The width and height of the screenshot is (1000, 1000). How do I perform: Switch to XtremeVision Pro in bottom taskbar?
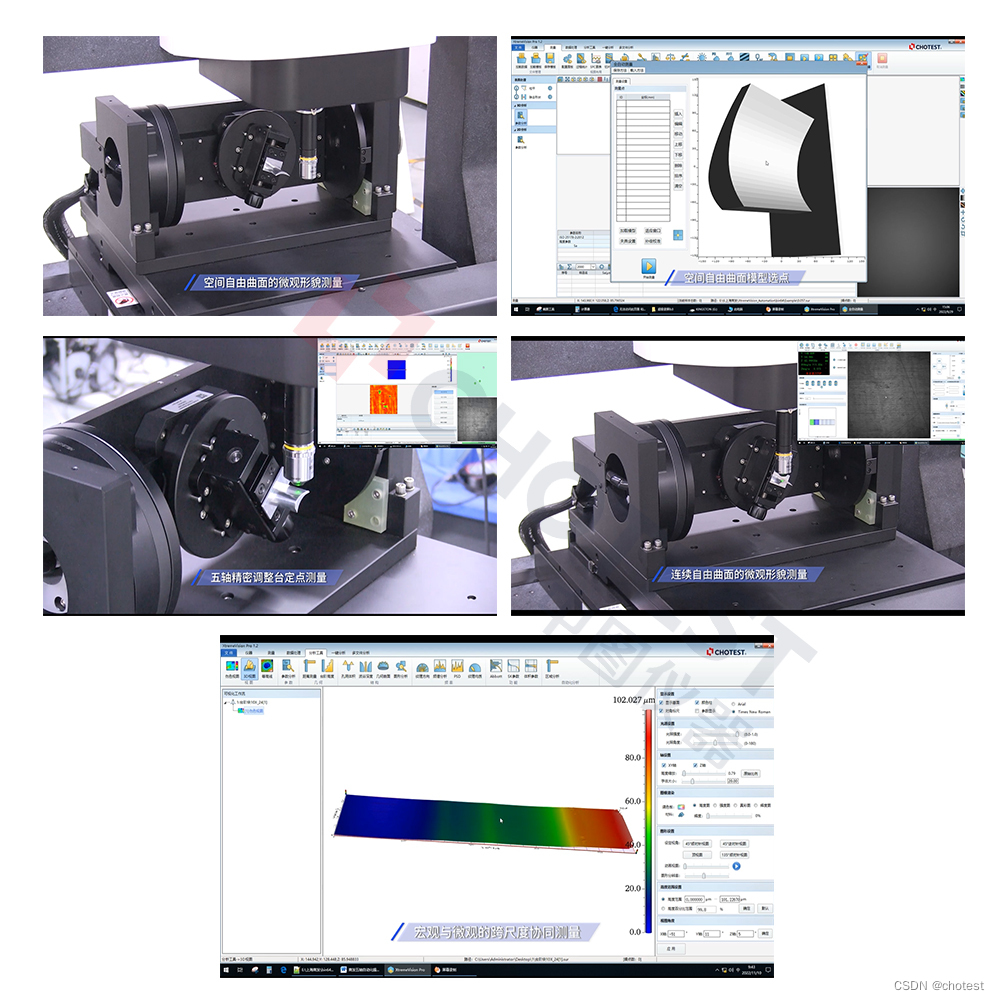406,970
